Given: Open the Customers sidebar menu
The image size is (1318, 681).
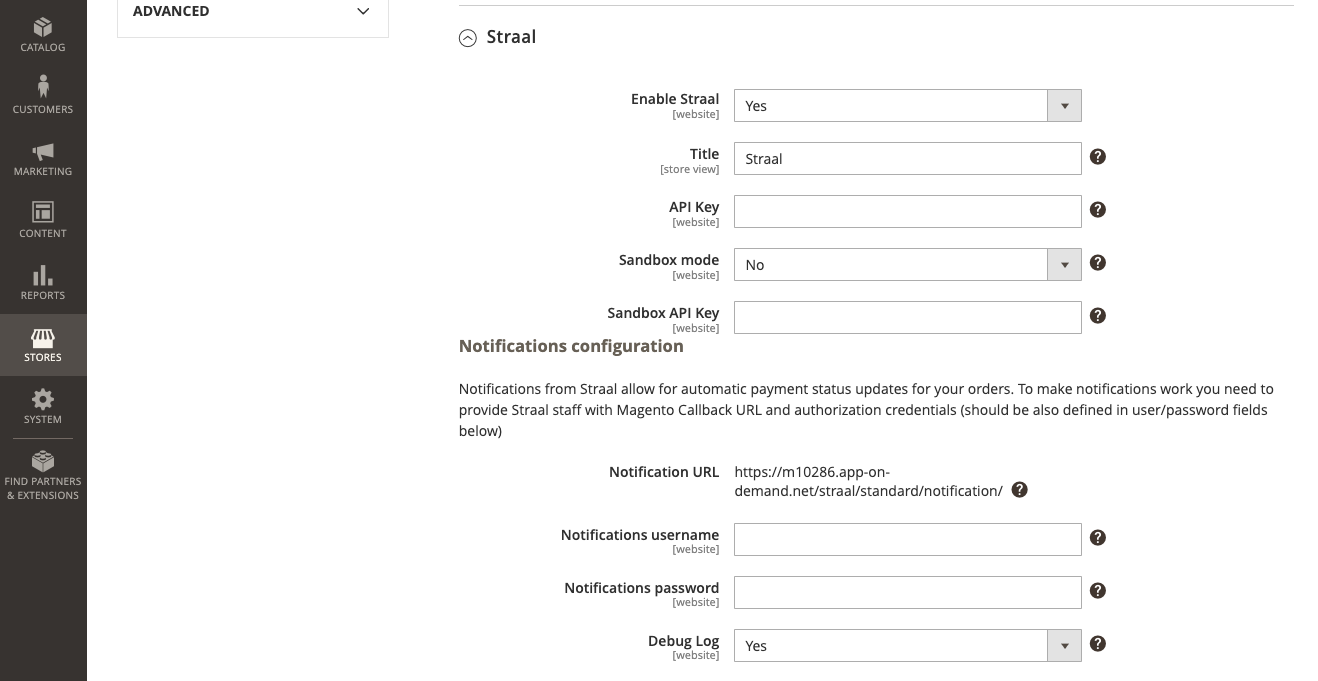Looking at the screenshot, I should tap(43, 95).
